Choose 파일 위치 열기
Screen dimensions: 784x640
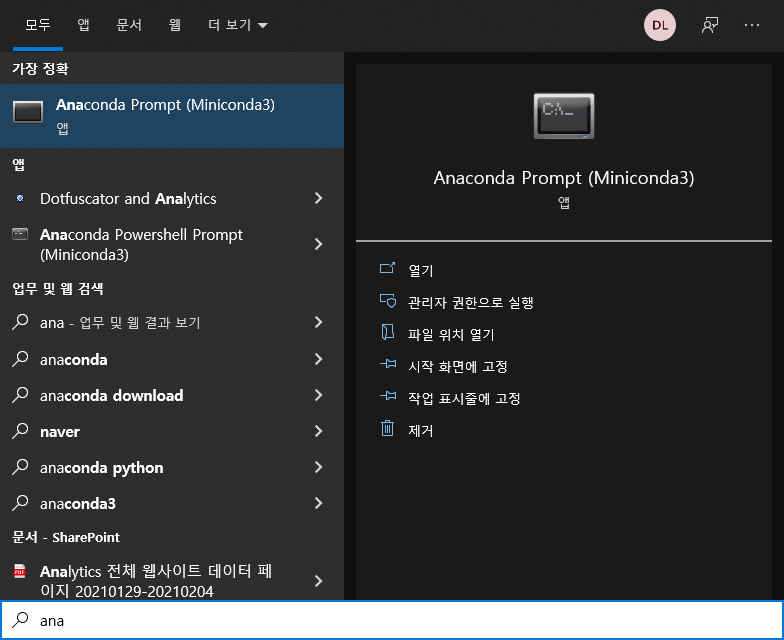451,334
